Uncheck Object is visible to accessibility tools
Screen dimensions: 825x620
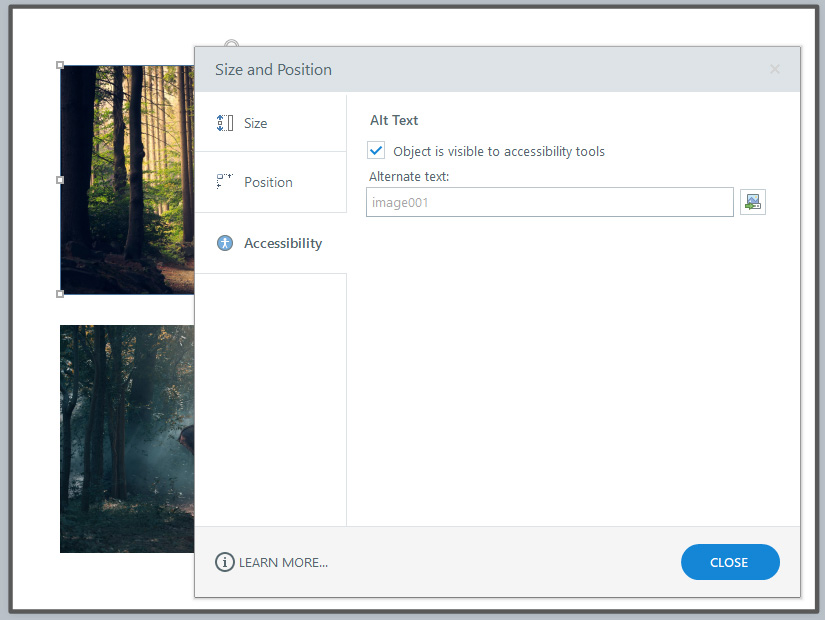point(377,151)
